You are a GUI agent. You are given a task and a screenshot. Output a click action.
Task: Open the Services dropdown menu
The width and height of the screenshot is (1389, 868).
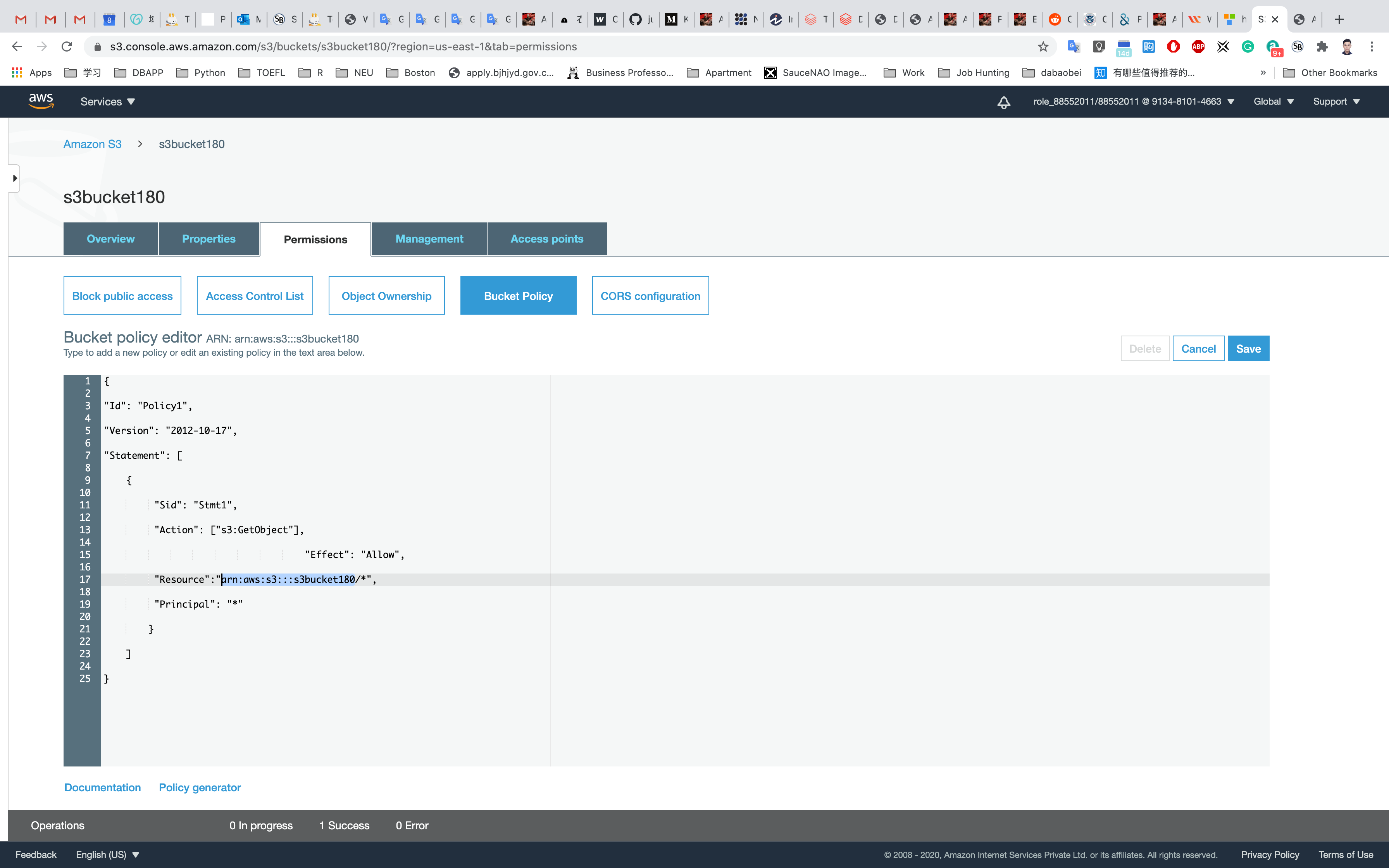[x=107, y=102]
